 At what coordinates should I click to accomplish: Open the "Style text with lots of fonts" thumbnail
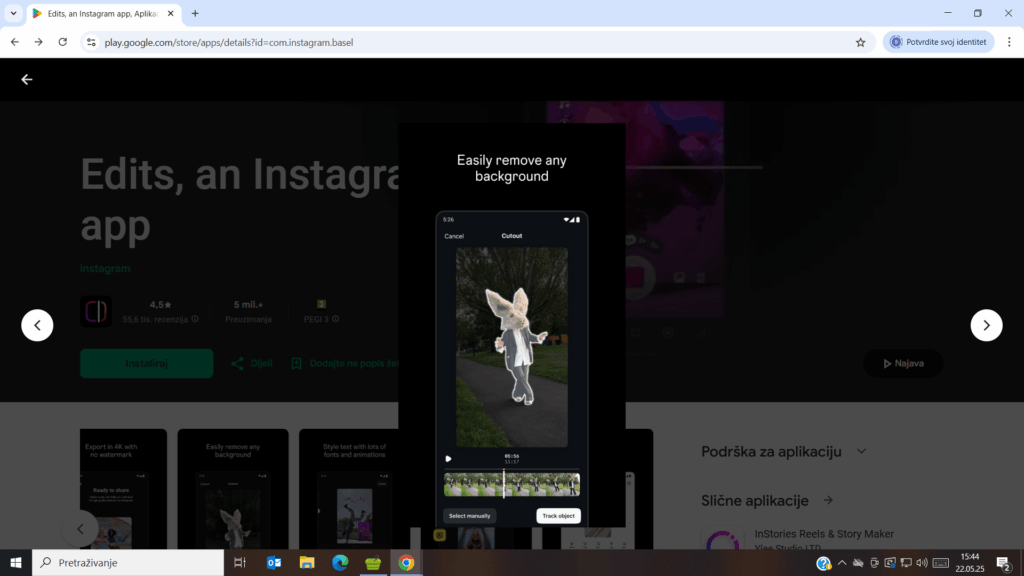354,488
